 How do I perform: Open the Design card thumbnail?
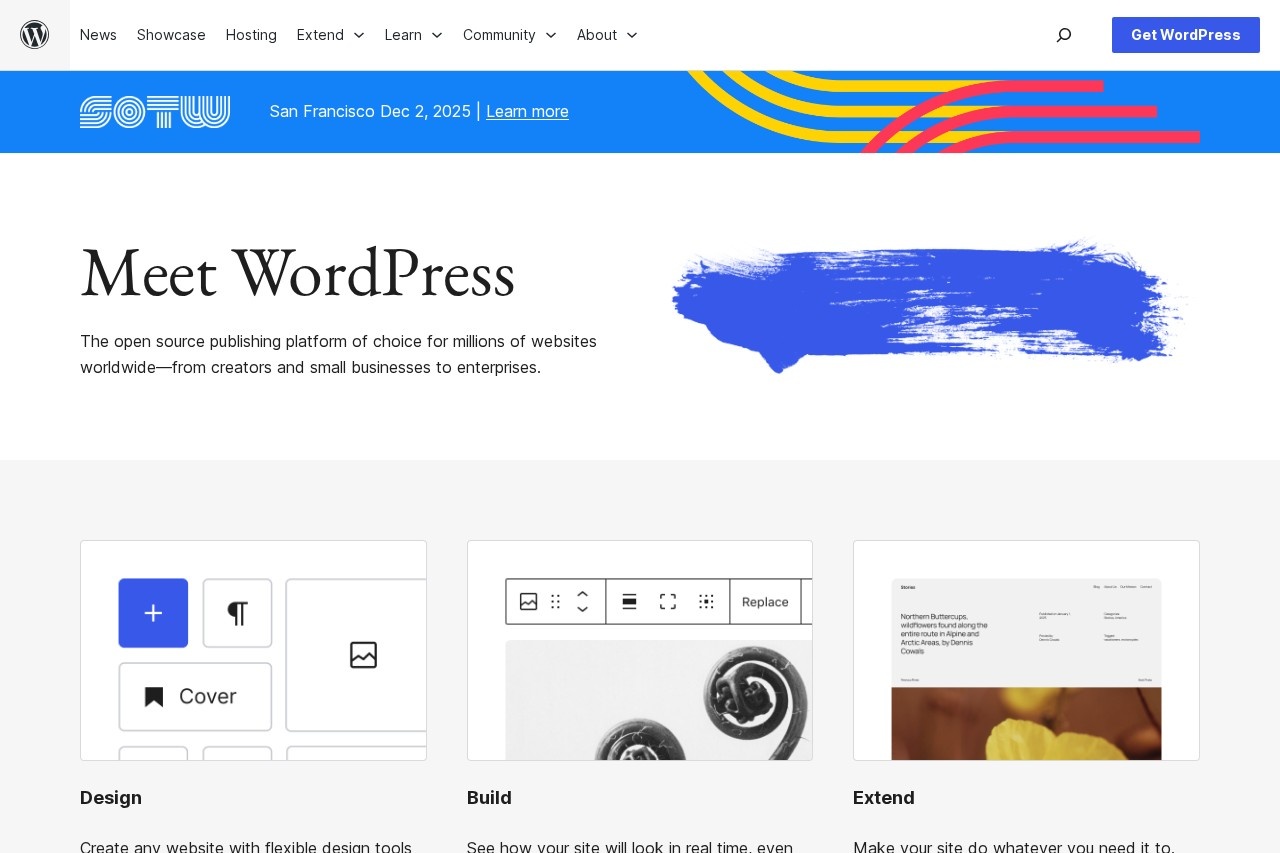(x=253, y=650)
